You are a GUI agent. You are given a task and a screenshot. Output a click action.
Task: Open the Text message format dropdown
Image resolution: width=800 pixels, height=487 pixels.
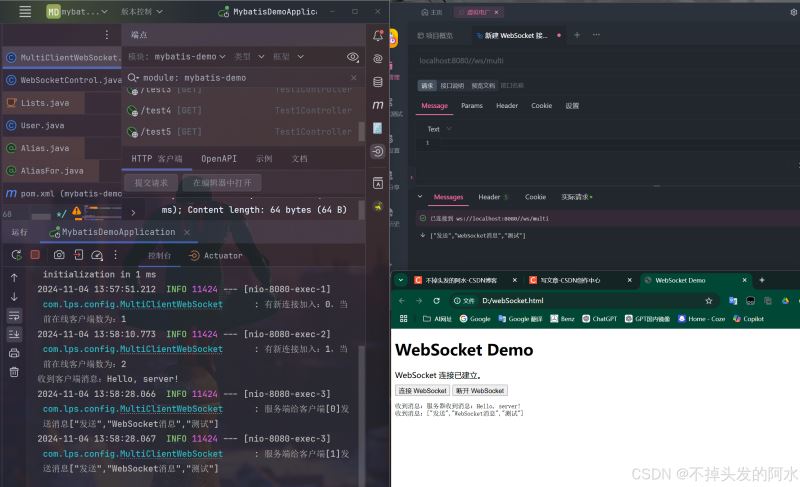point(439,129)
